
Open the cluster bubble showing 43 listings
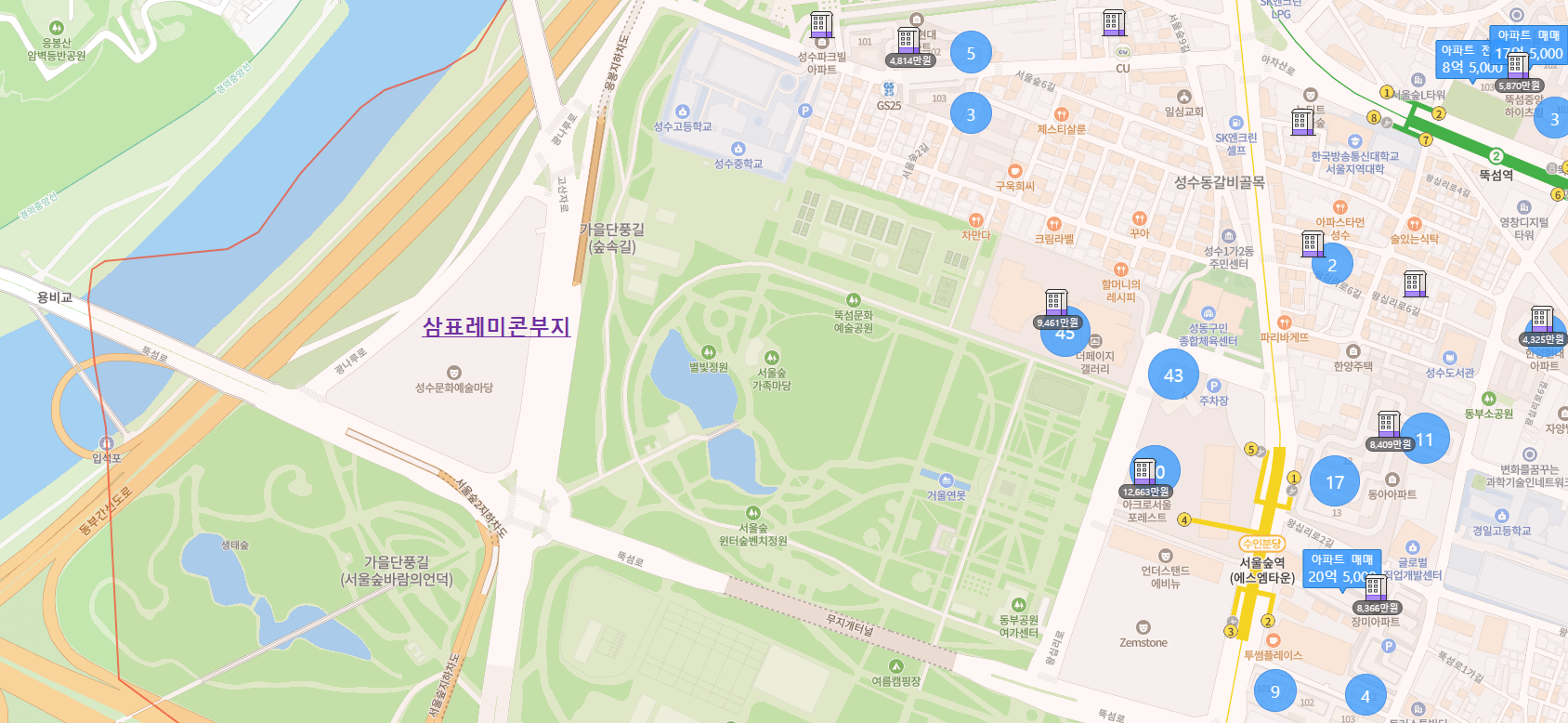(1173, 375)
